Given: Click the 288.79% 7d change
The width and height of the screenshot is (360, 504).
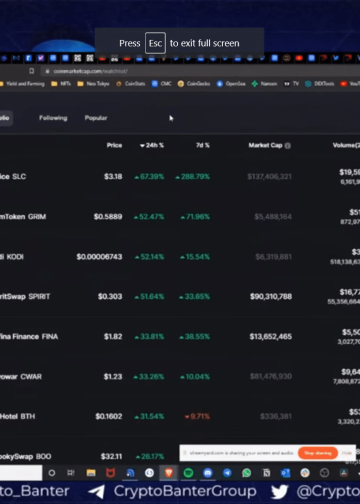Looking at the screenshot, I should (x=192, y=176).
